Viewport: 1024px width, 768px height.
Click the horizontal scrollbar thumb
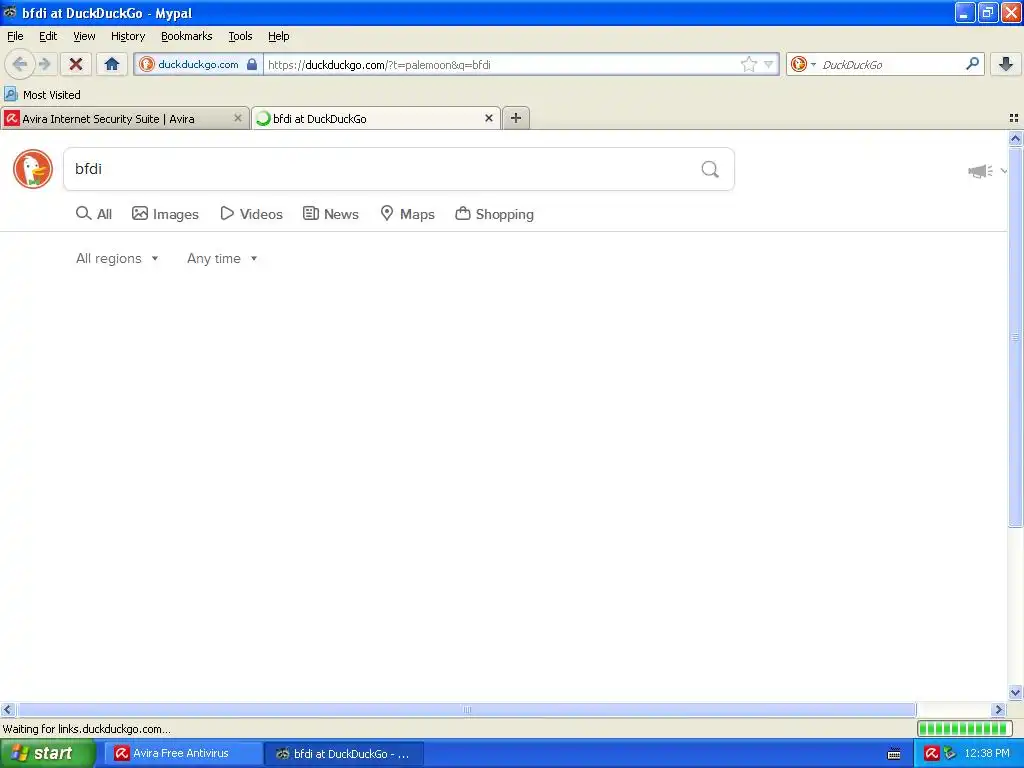tap(466, 709)
